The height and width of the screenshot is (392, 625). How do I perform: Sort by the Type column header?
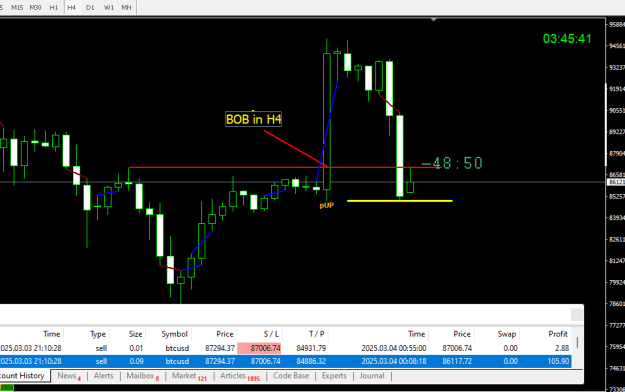(98, 334)
